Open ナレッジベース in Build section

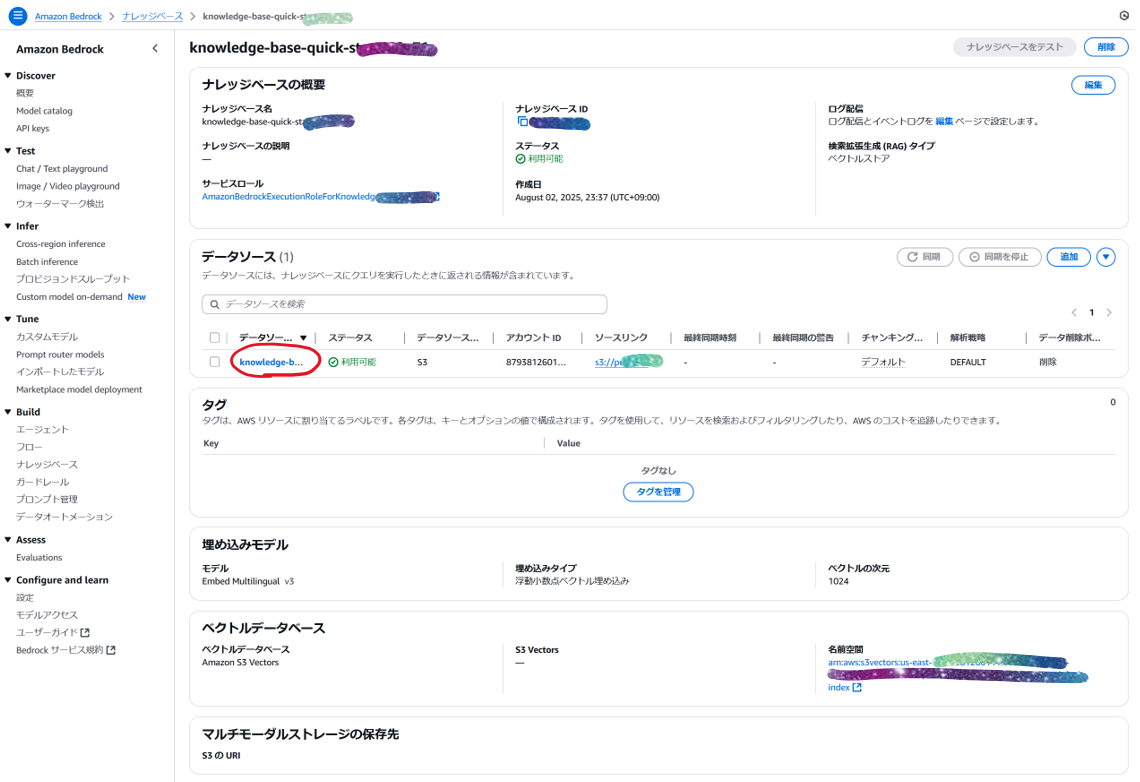[47, 464]
